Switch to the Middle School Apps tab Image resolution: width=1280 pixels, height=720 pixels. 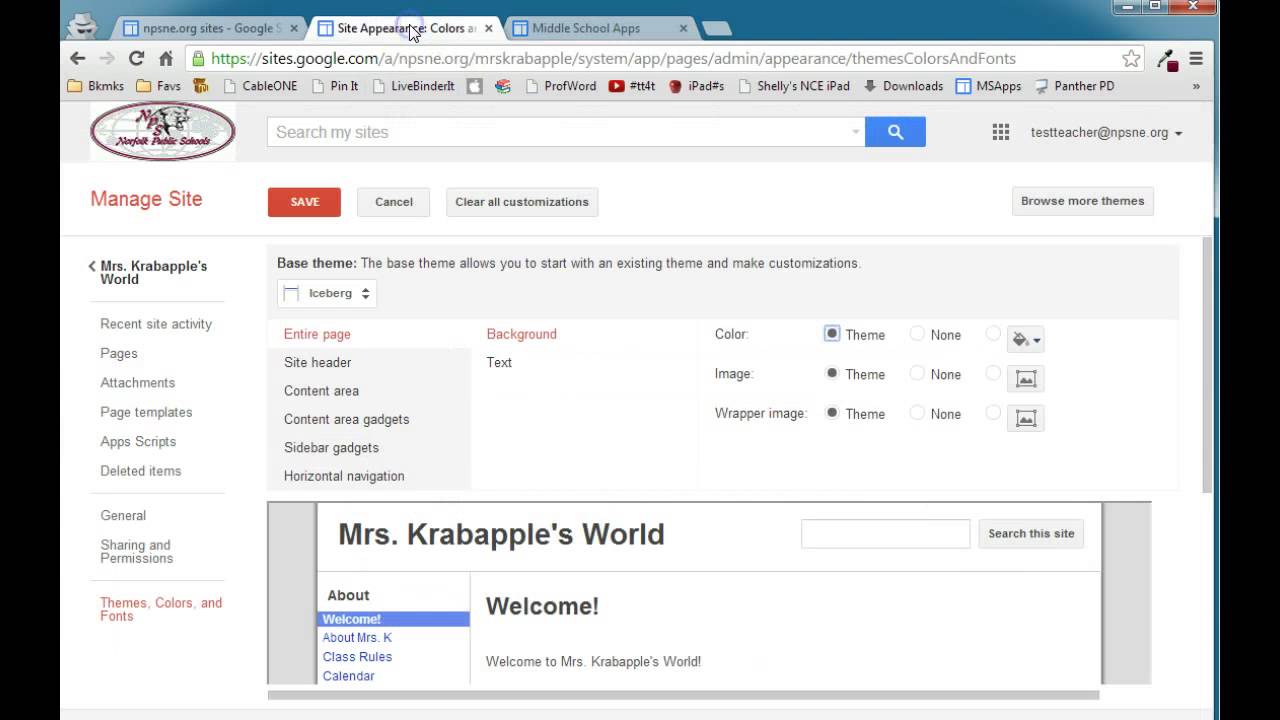[x=598, y=28]
